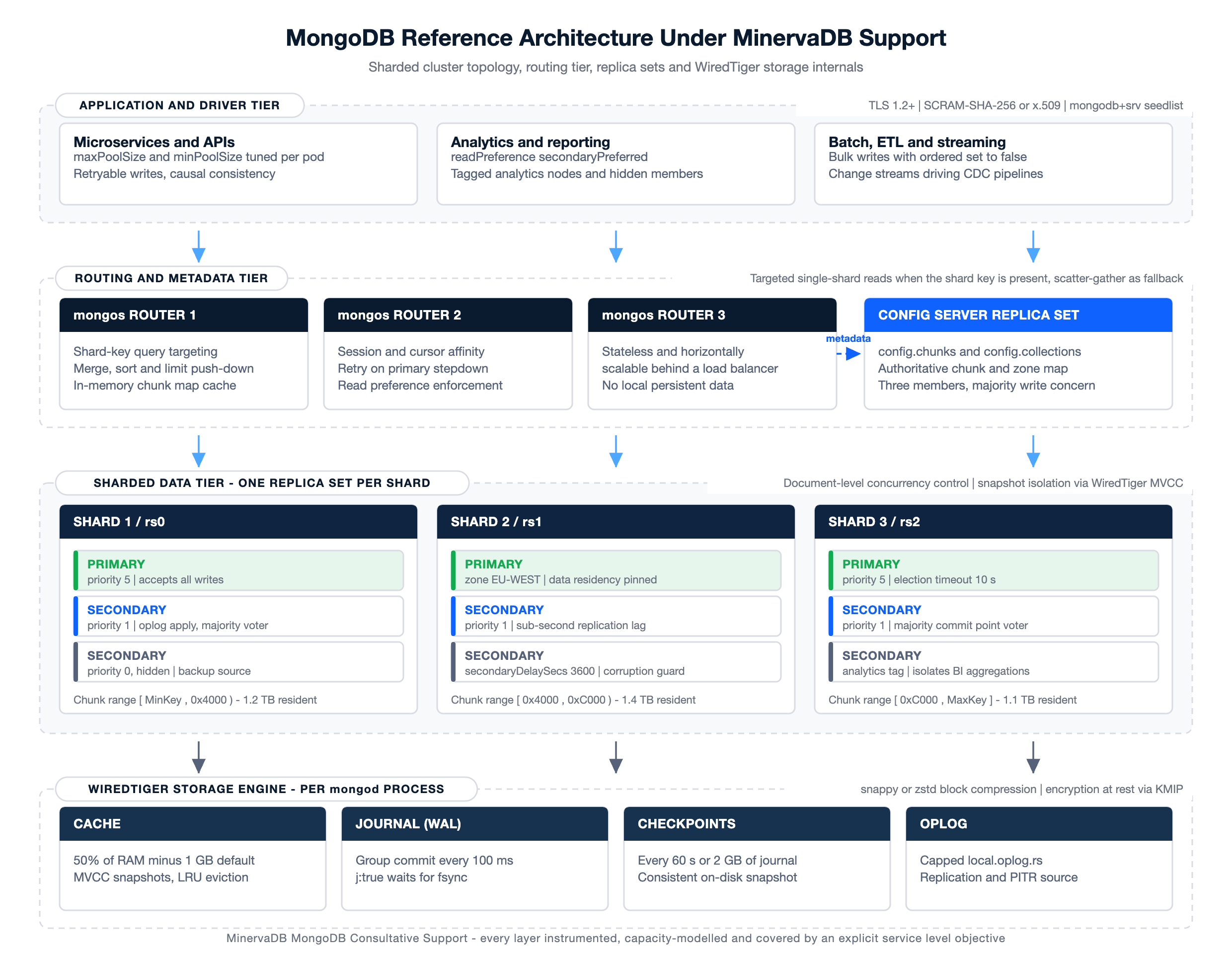The height and width of the screenshot is (960, 1232).
Task: Select SECONDARY with oplog apply, majority voter
Action: pyautogui.click(x=238, y=616)
